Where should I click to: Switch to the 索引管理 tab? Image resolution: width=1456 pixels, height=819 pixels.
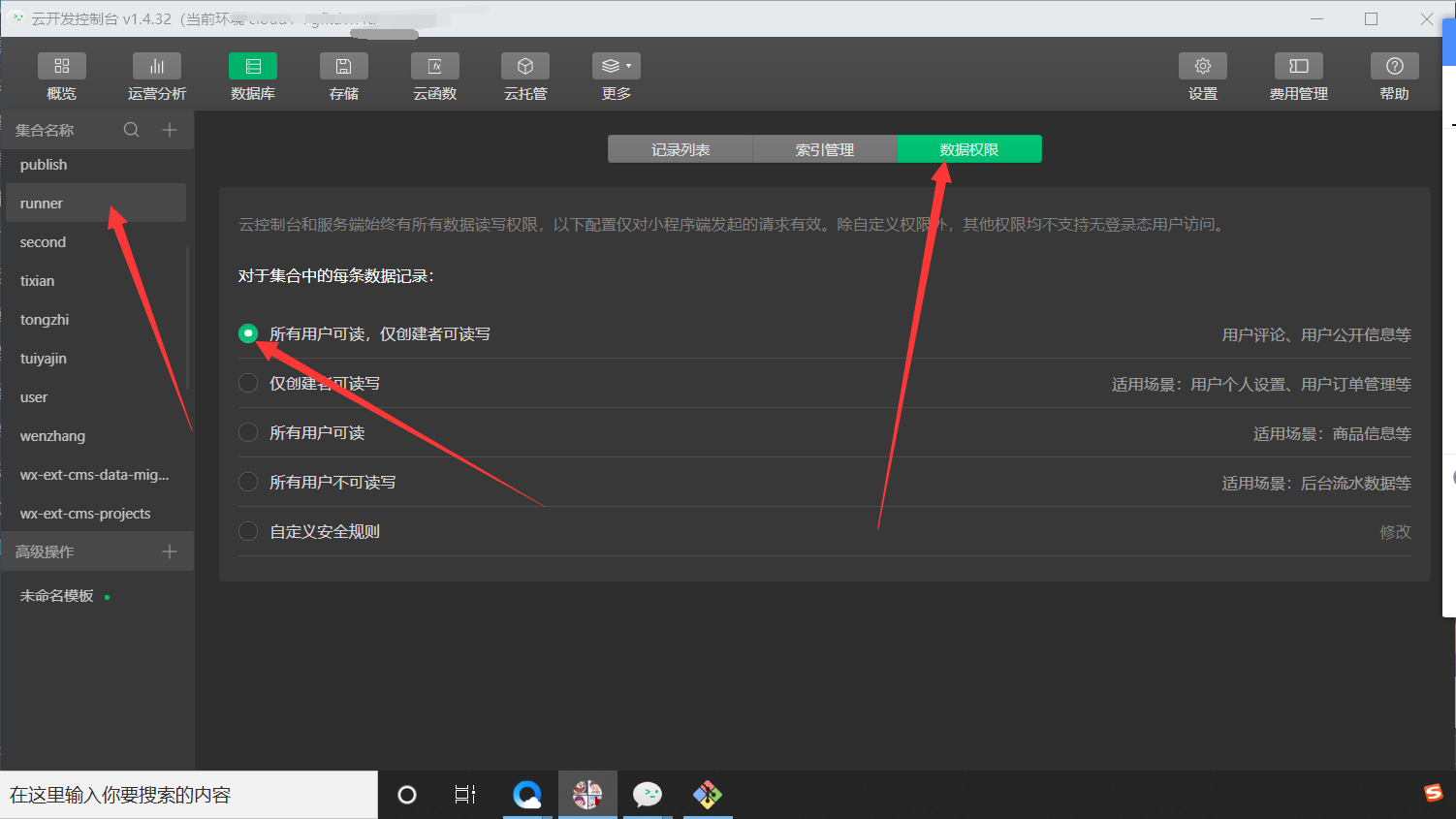click(x=825, y=149)
